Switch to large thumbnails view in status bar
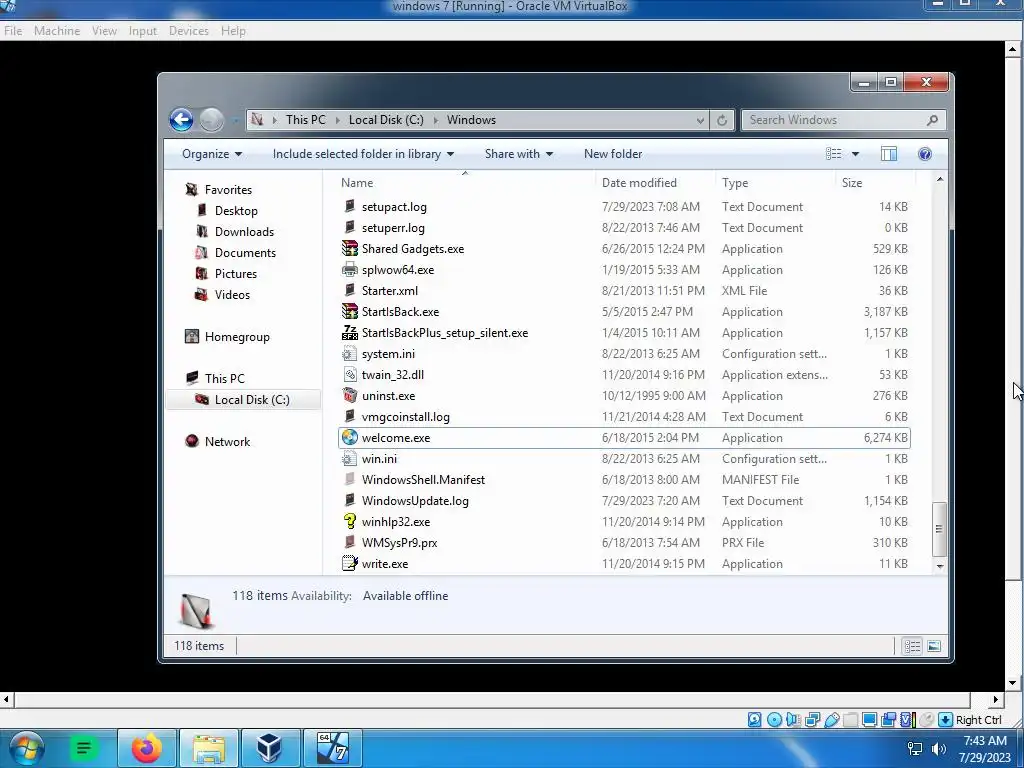1024x768 pixels. point(934,646)
